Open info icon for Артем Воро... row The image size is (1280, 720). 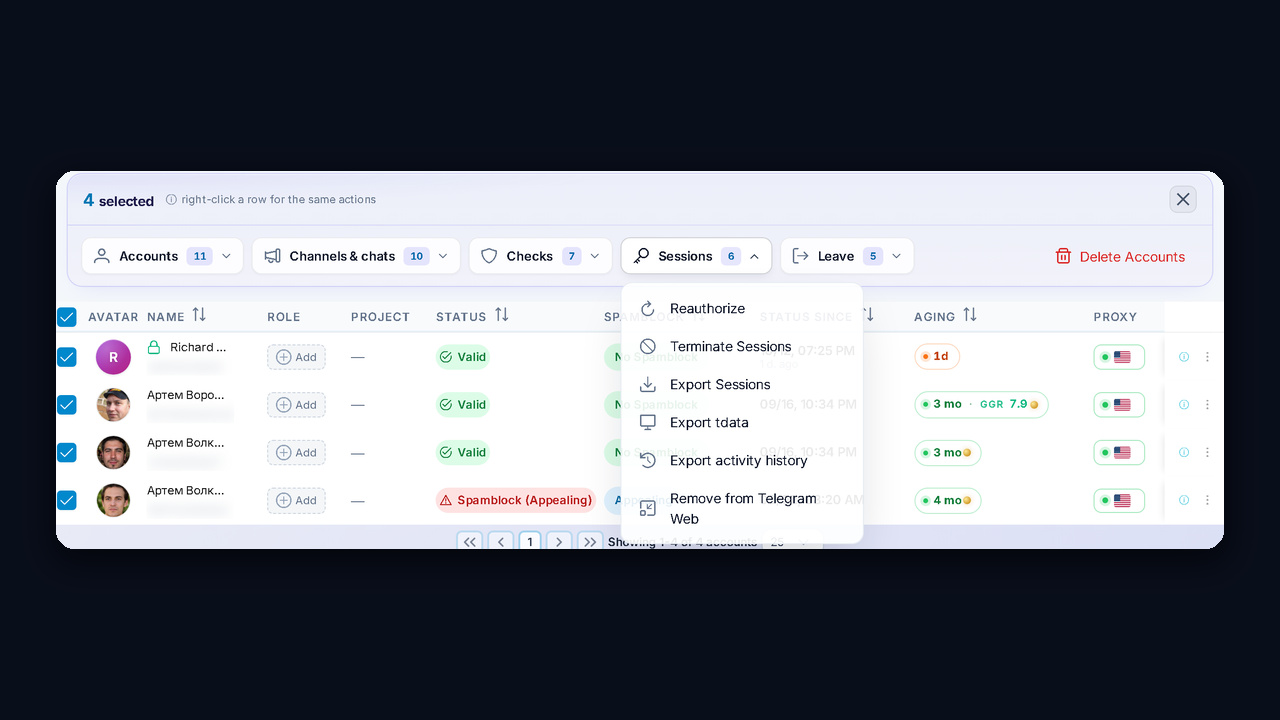[x=1184, y=405]
